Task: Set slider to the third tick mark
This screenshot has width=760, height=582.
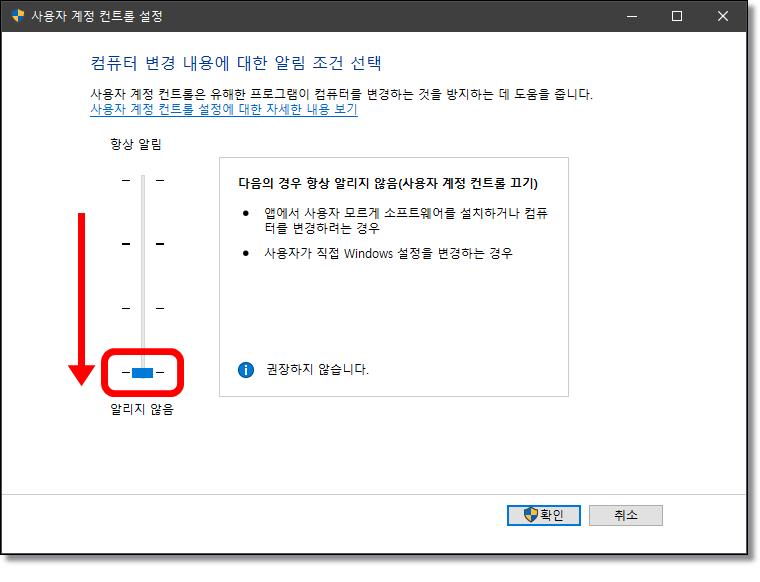Action: (143, 308)
